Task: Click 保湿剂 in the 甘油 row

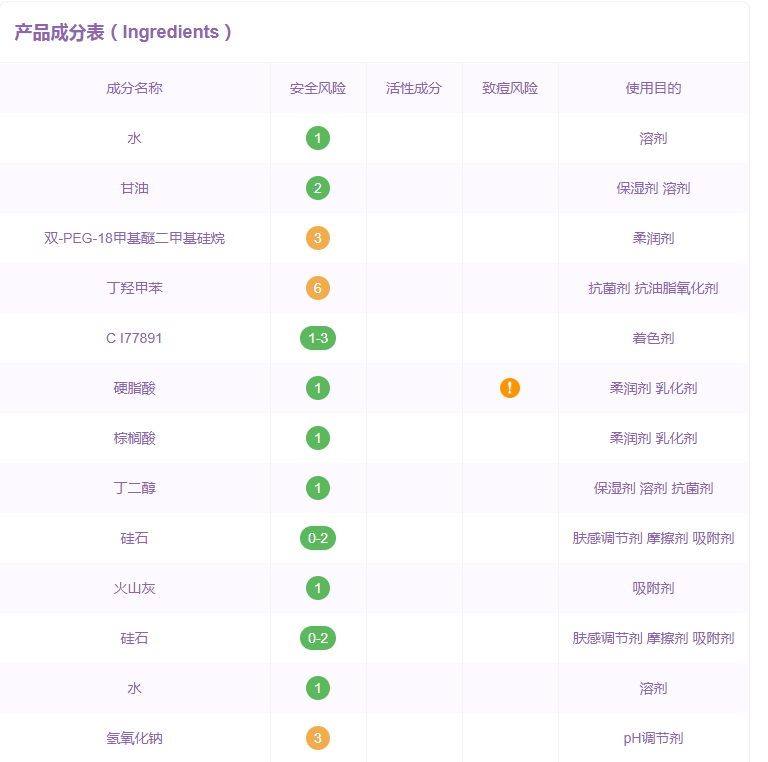Action: click(637, 188)
